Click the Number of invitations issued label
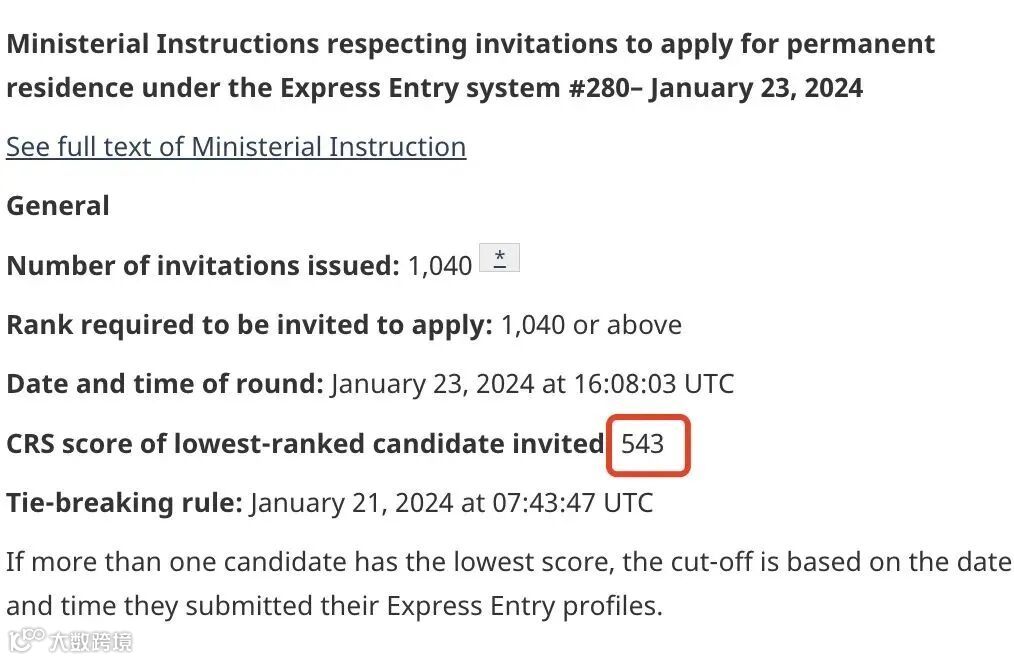Image resolution: width=1014 pixels, height=660 pixels. point(203,266)
